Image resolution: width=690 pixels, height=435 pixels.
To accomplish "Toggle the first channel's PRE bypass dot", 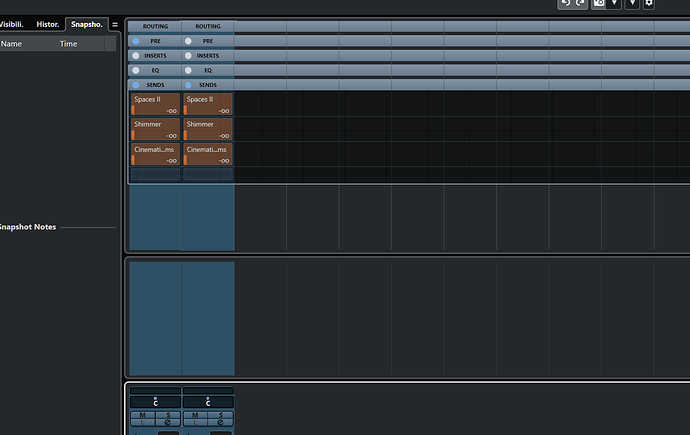I will point(136,41).
